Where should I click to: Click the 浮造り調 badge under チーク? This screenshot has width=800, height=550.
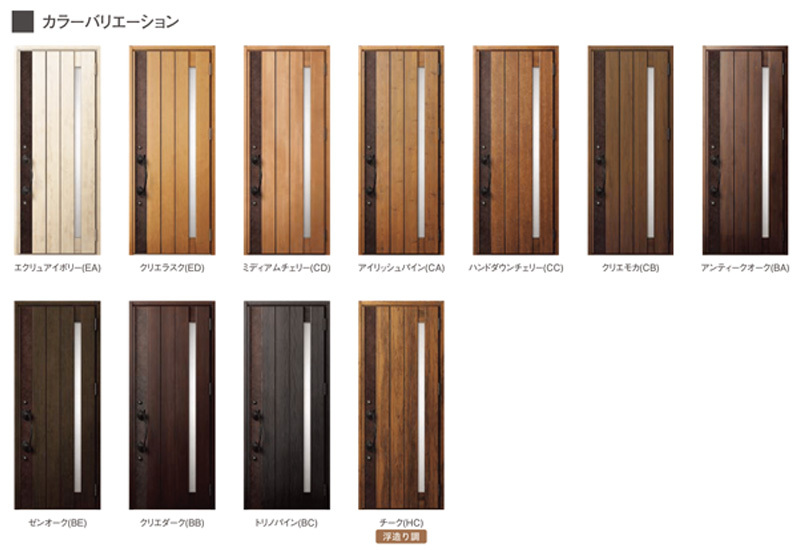click(x=401, y=537)
